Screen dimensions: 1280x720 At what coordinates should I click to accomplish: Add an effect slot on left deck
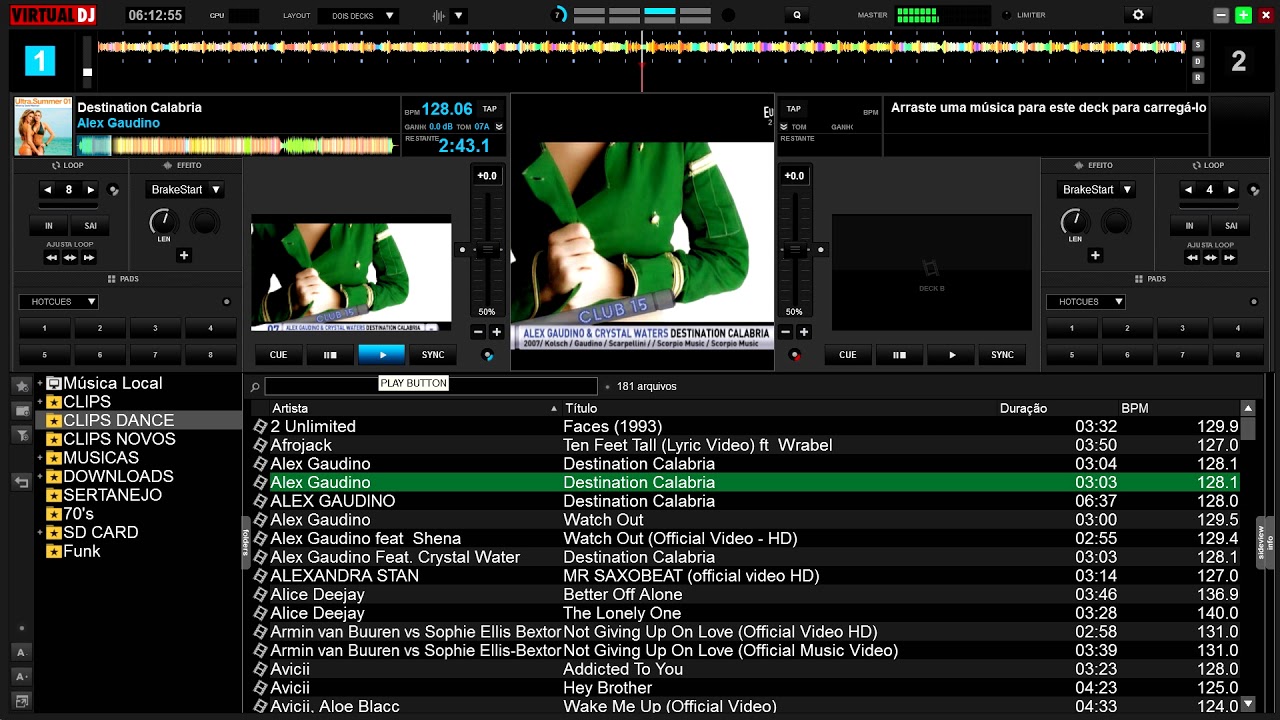coord(184,256)
